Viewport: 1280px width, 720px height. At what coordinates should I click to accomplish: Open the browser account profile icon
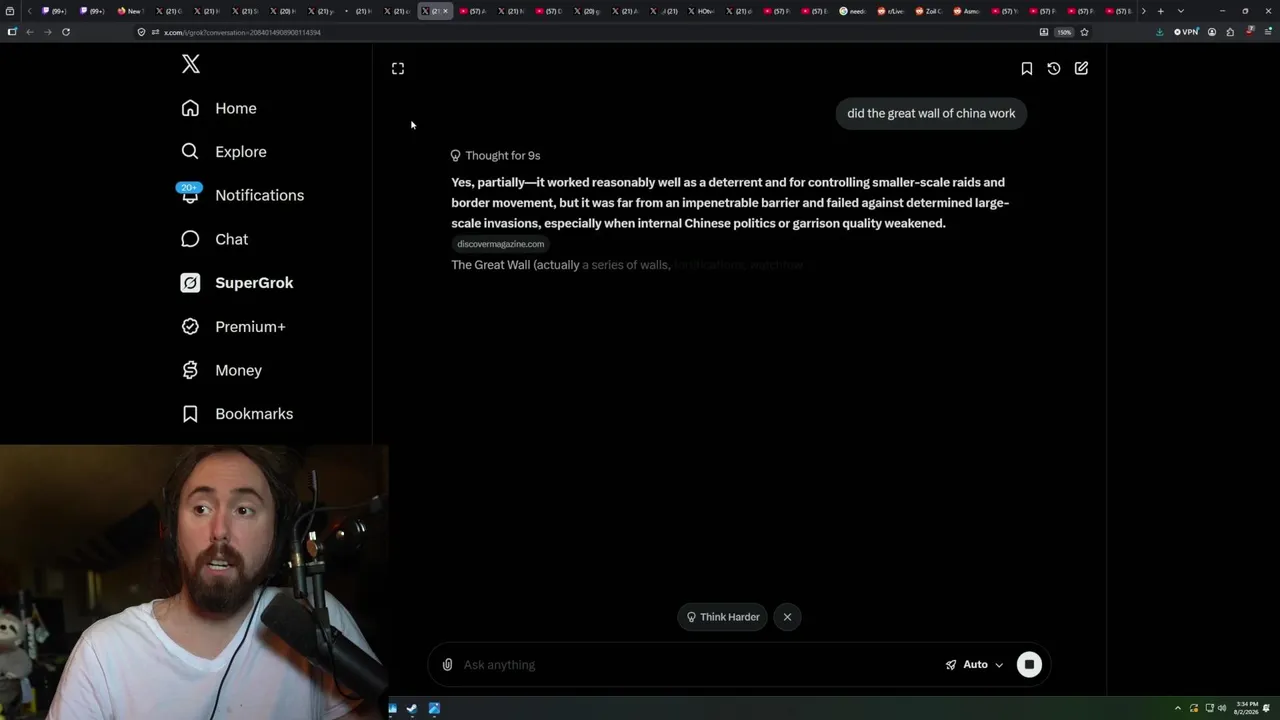[x=1212, y=32]
